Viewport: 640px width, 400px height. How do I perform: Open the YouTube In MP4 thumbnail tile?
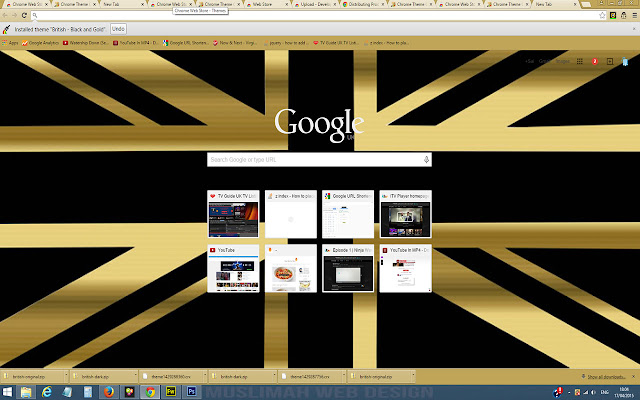(405, 268)
